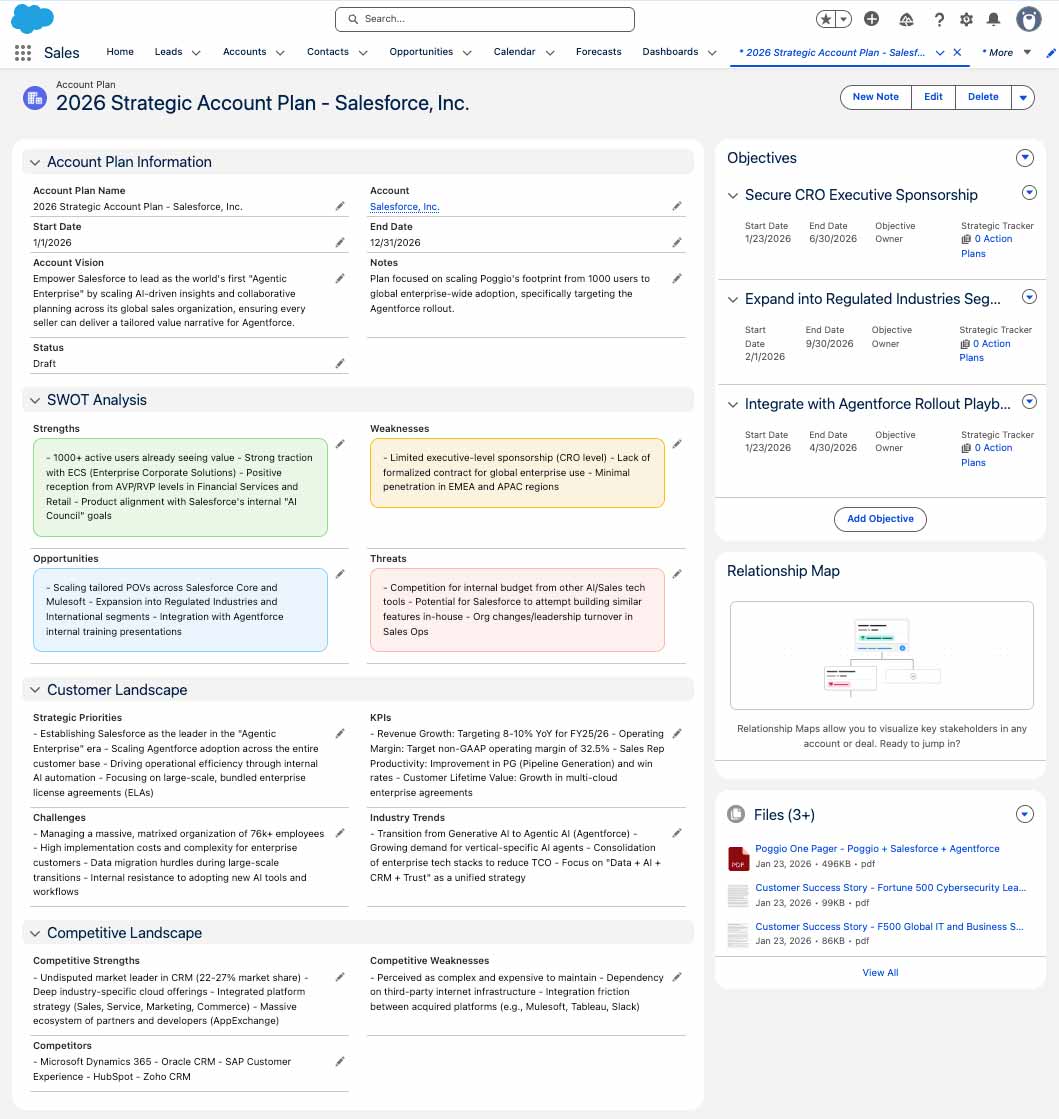Click the Poggio One Pager PDF file icon
The image size is (1059, 1119).
(x=738, y=858)
